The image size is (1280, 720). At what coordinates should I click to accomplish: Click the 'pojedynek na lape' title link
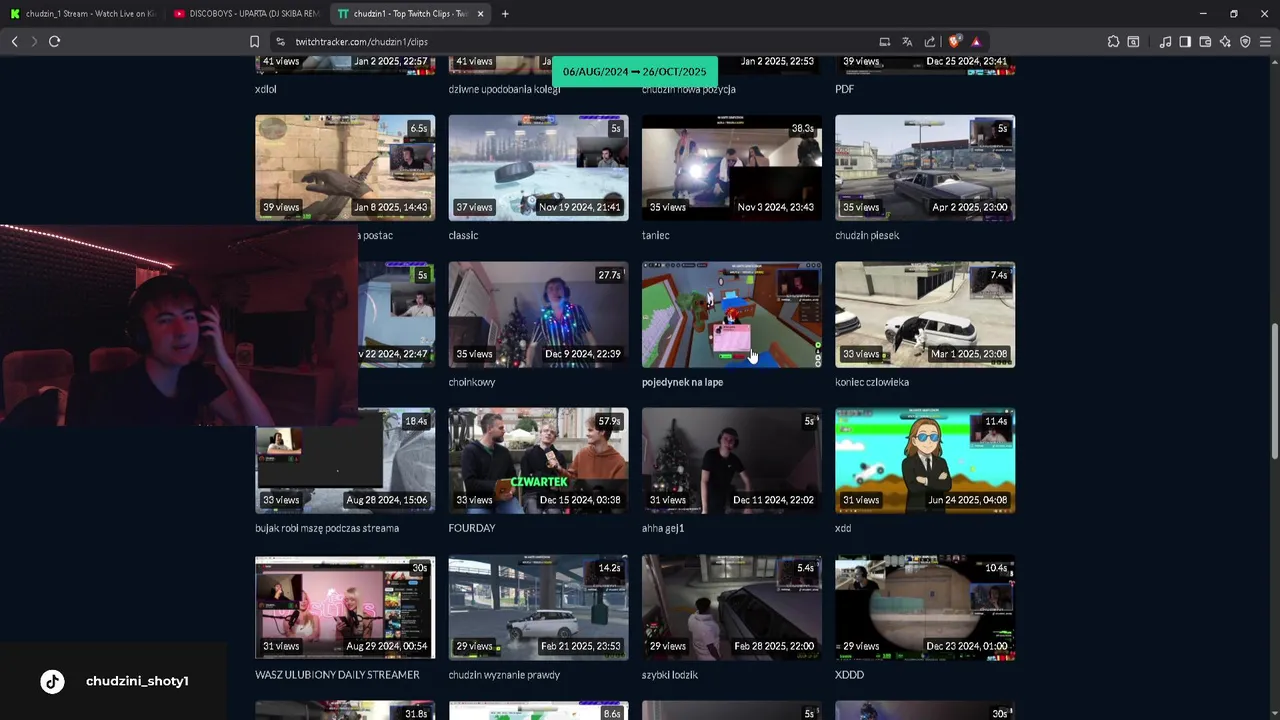pyautogui.click(x=682, y=382)
